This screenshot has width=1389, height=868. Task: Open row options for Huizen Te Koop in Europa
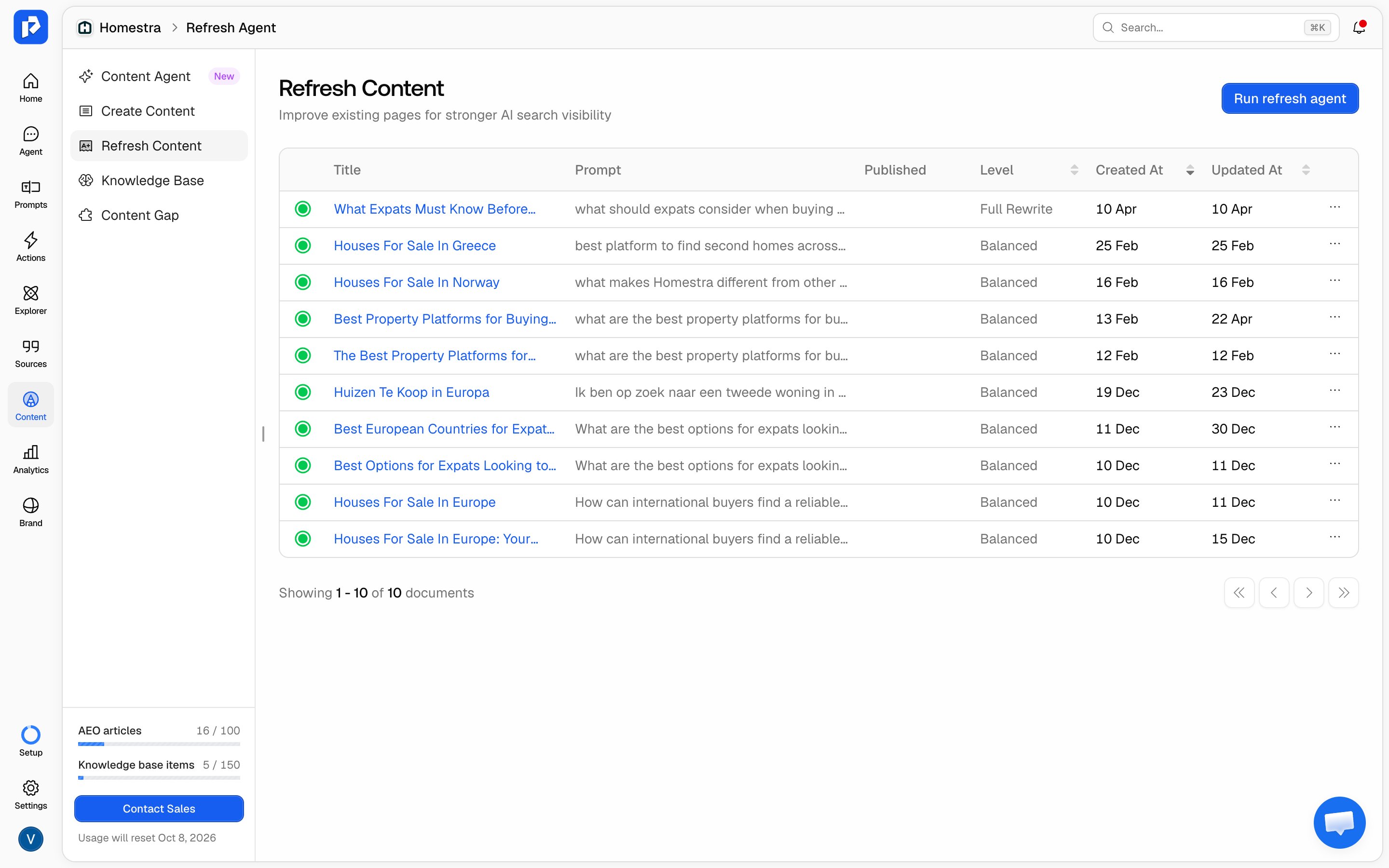coord(1335,391)
